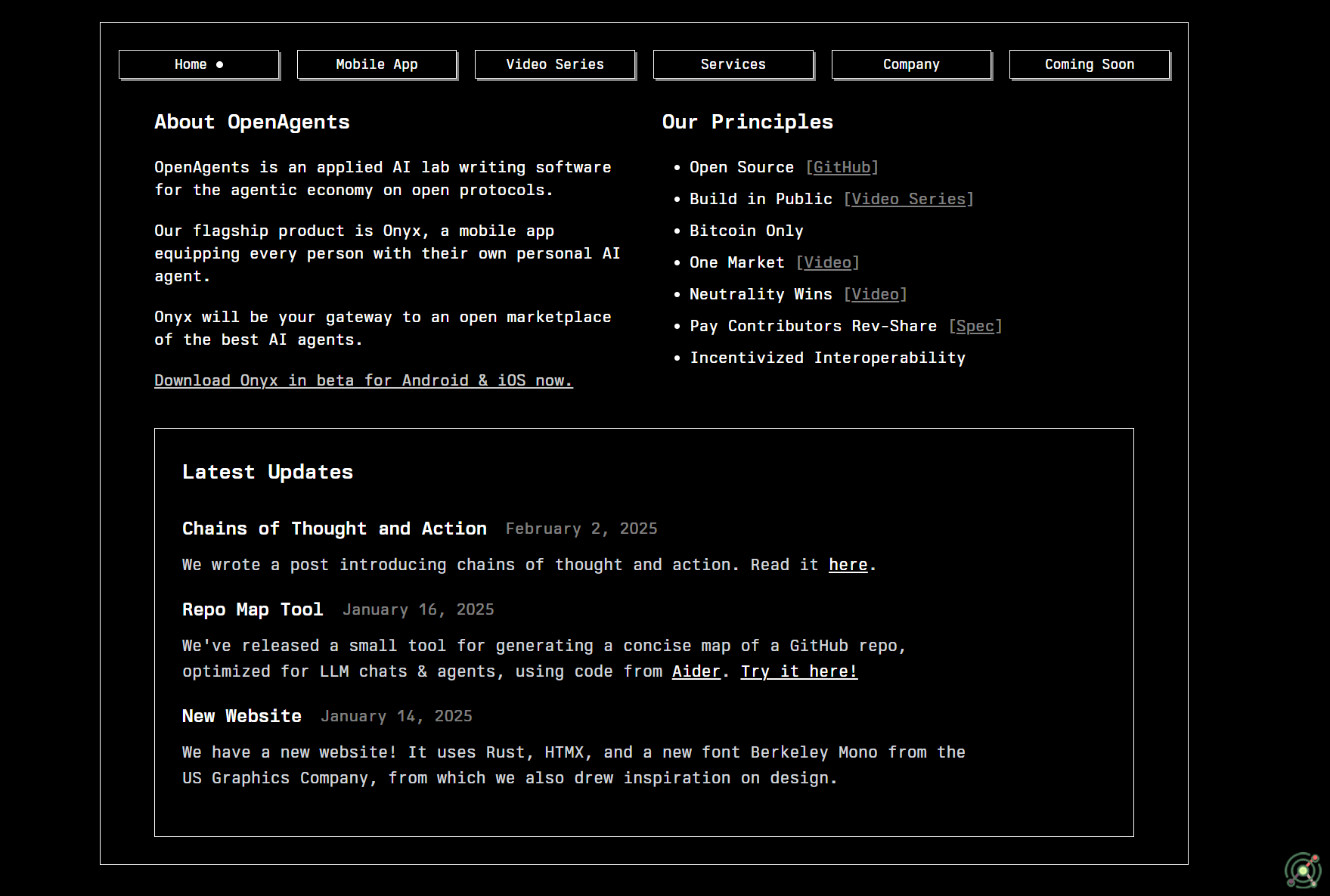Click the One Market principle text
The width and height of the screenshot is (1330, 896).
point(737,262)
